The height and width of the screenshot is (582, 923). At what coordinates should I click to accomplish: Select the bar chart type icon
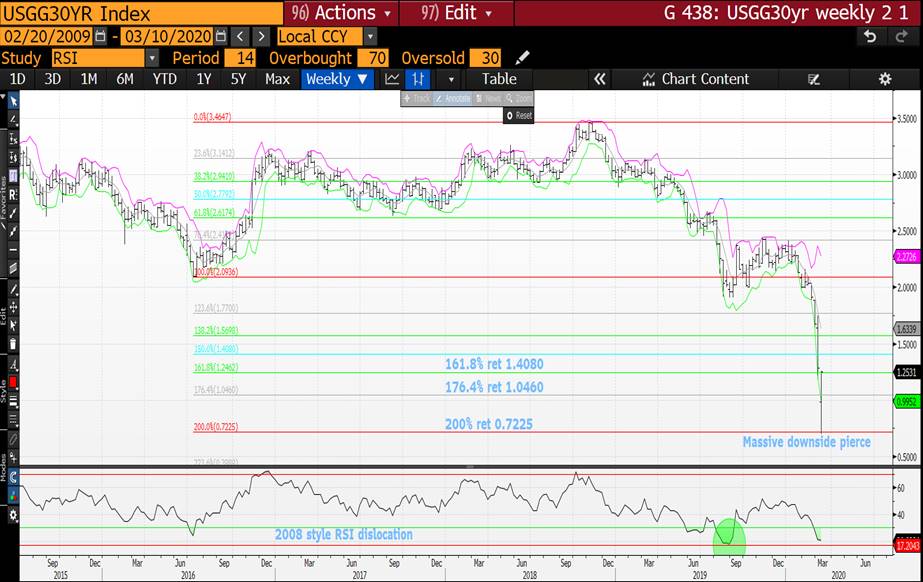coord(419,79)
